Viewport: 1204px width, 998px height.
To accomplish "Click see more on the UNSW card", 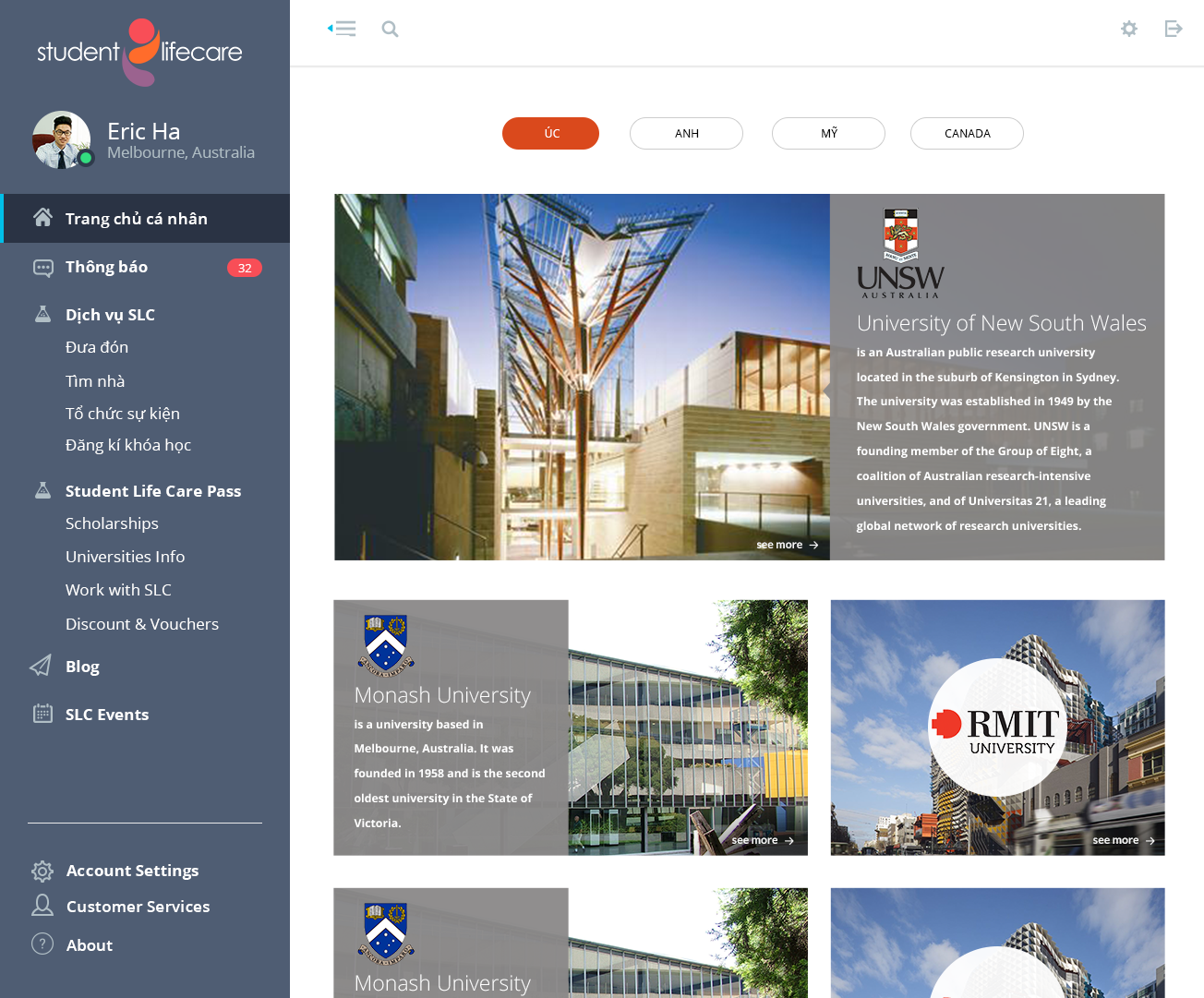I will tap(788, 545).
